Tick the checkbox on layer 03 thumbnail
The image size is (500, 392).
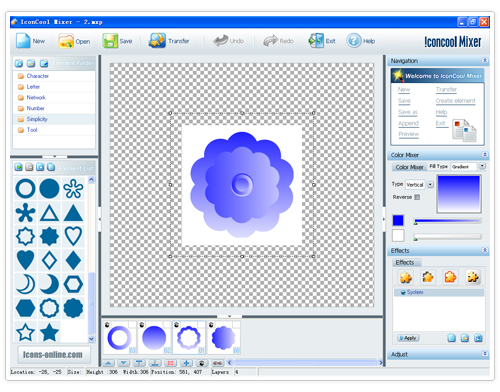(132, 324)
